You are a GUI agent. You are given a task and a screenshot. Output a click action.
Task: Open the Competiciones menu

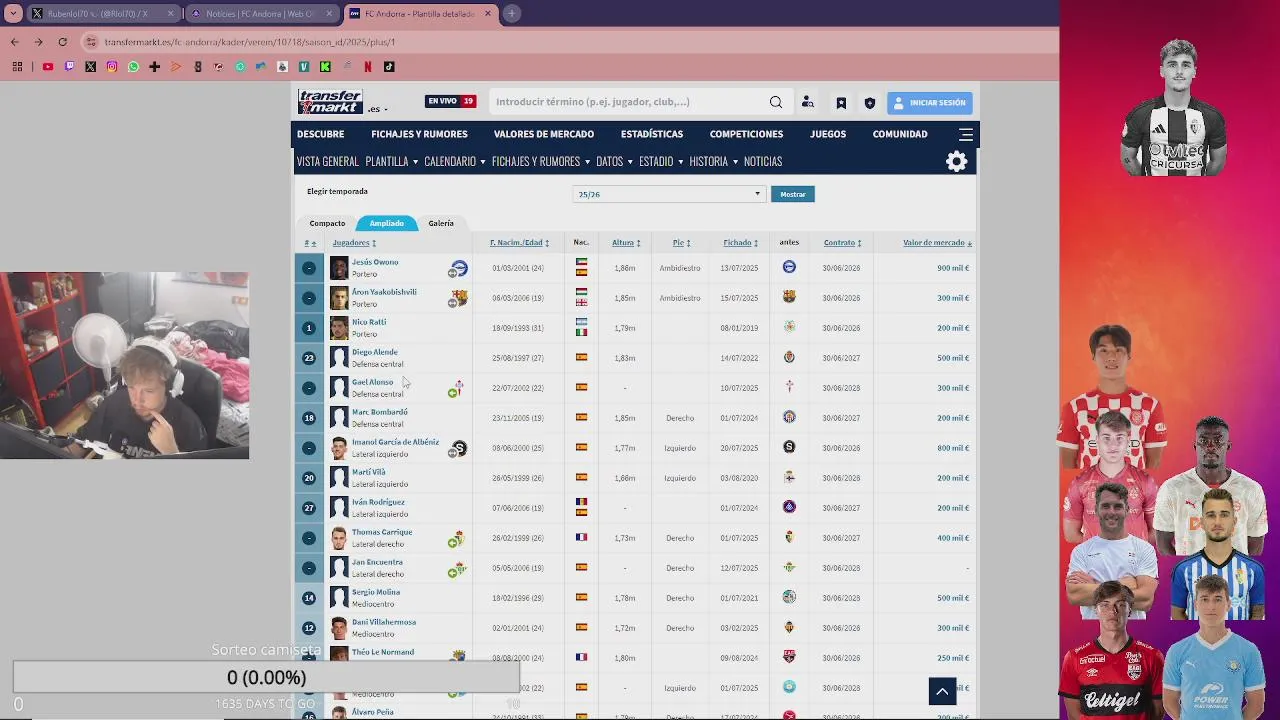coord(746,134)
